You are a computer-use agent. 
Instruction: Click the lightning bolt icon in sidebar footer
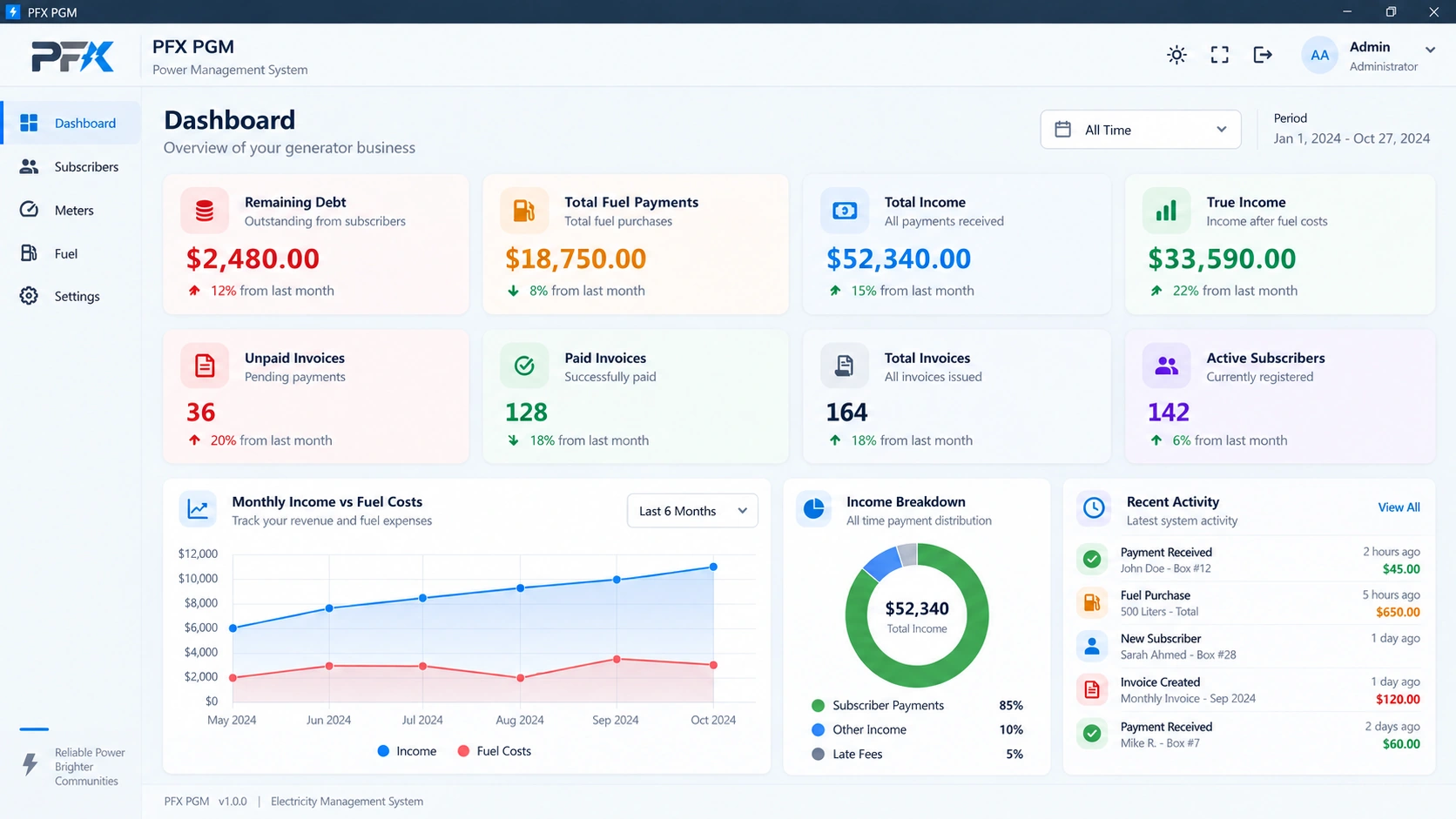[30, 764]
